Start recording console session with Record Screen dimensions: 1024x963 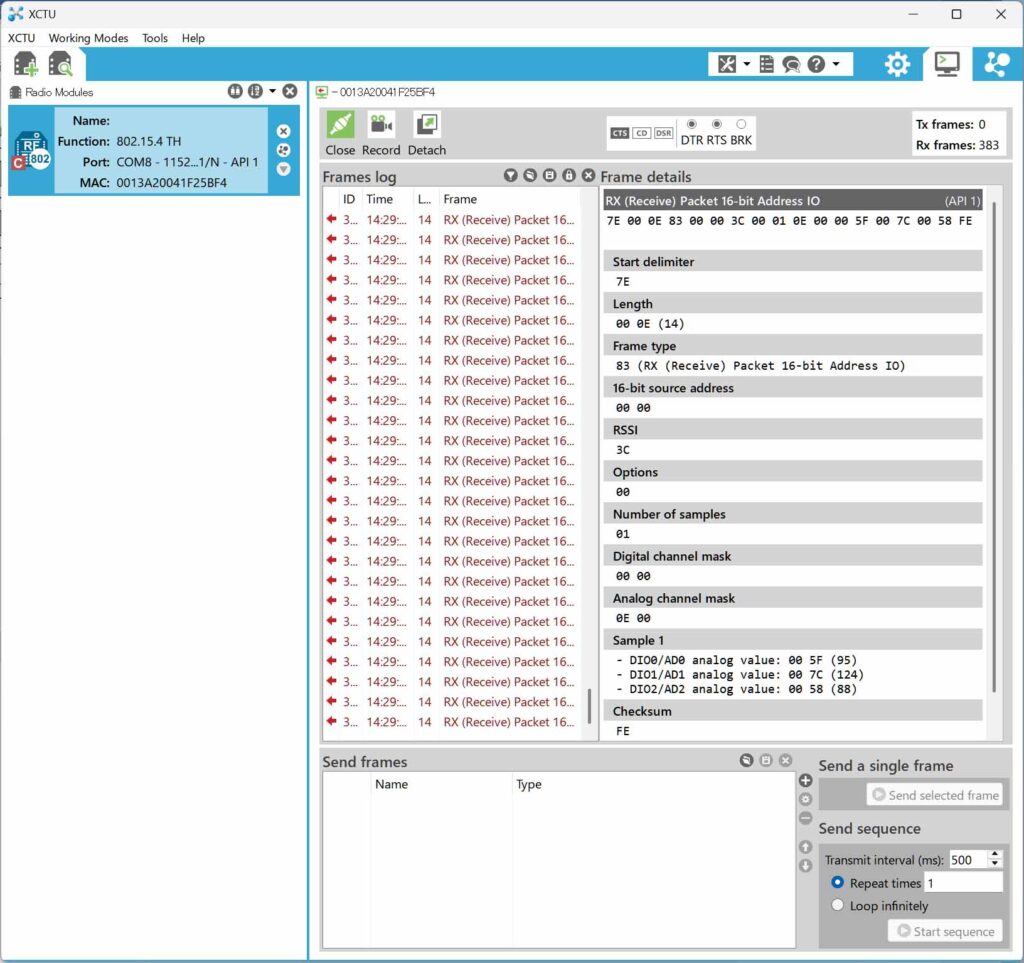pos(381,134)
